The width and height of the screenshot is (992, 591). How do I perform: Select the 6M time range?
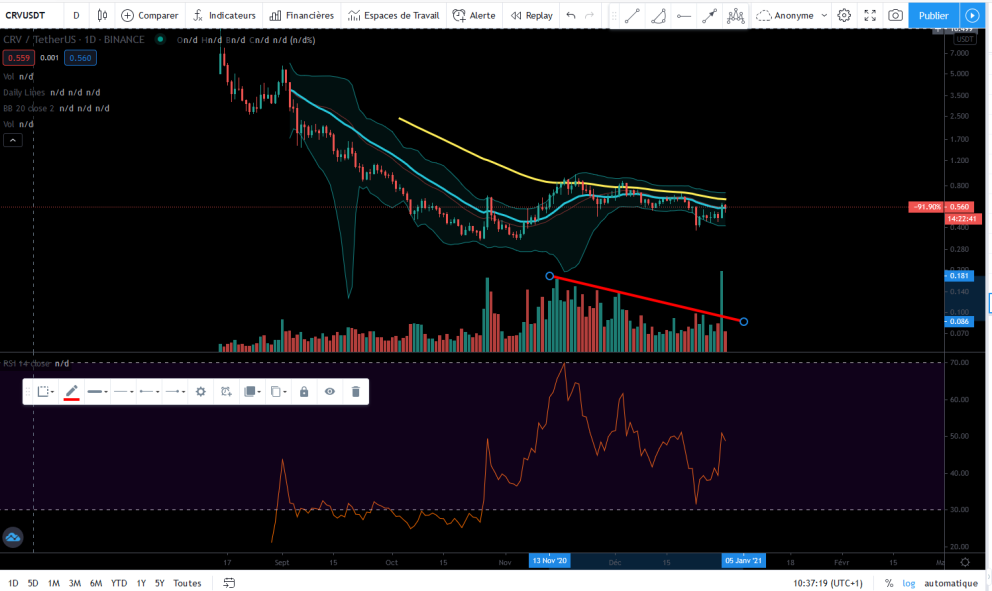[96, 583]
